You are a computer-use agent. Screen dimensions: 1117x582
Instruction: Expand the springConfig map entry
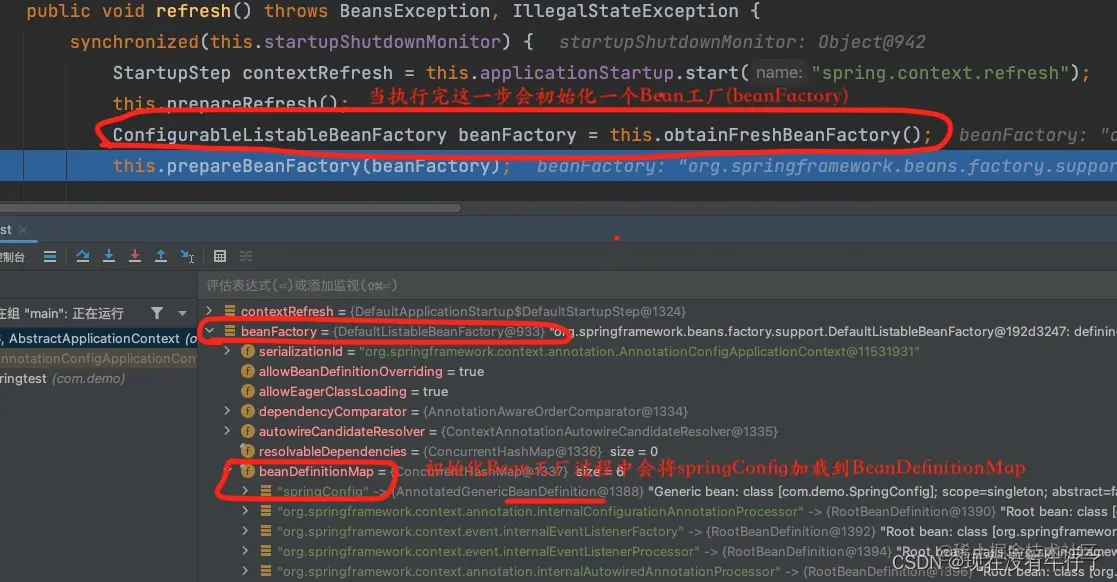(x=245, y=491)
